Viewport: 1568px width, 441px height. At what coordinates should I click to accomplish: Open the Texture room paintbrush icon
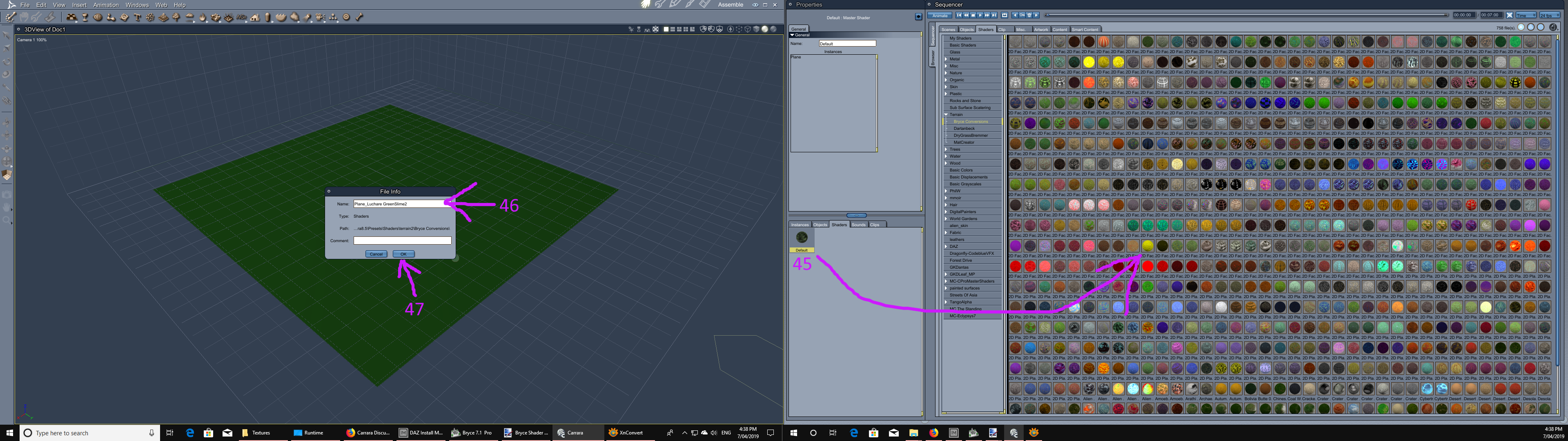click(690, 4)
